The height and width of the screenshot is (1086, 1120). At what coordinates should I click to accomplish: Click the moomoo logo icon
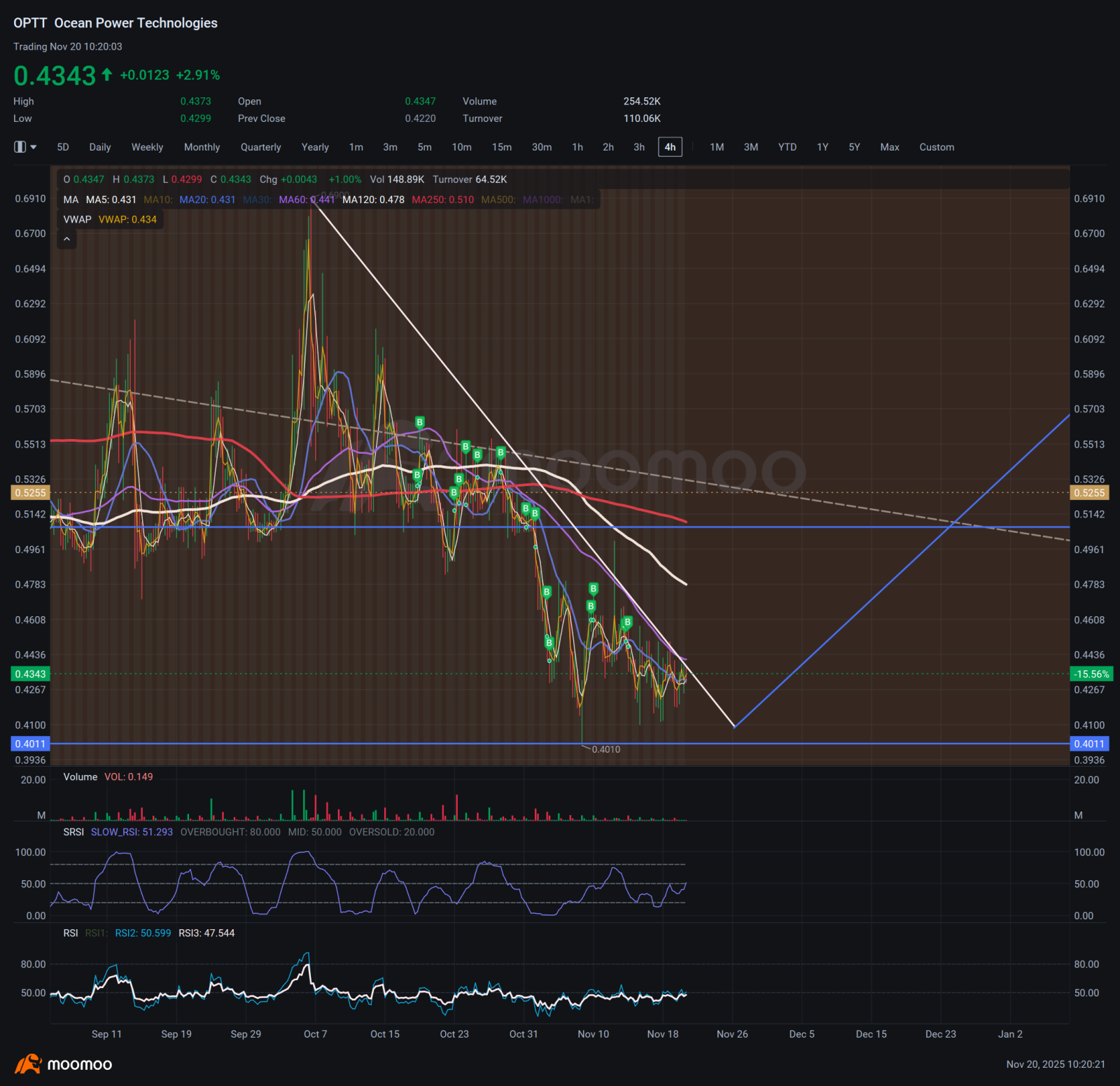tap(28, 1064)
